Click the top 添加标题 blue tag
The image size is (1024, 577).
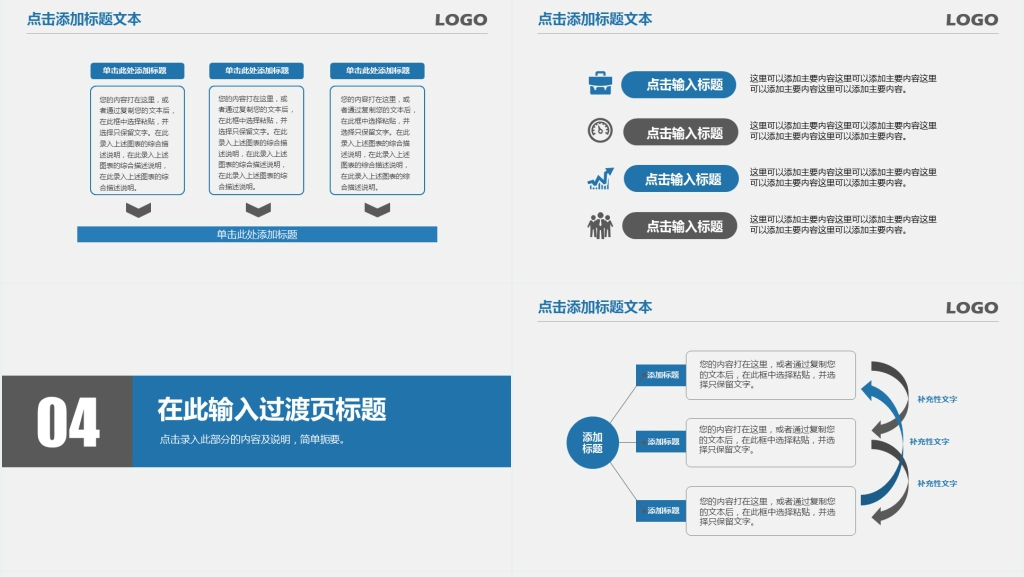[660, 375]
